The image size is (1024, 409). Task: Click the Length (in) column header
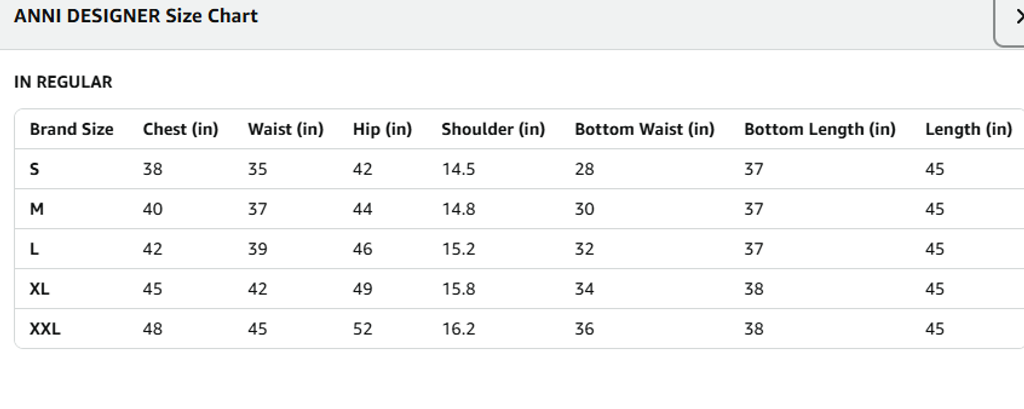(x=968, y=129)
